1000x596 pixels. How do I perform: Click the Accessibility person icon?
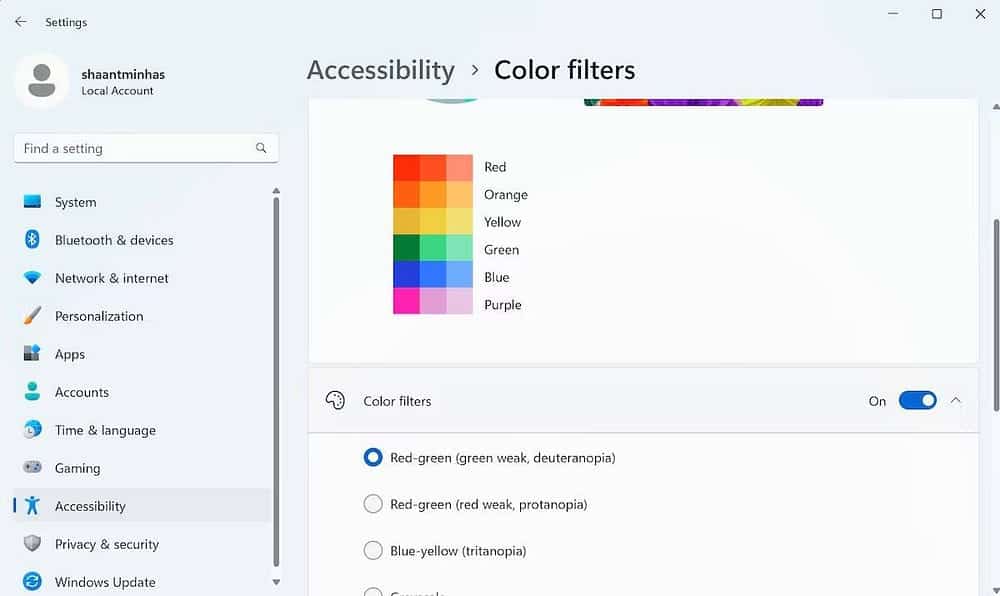coord(31,506)
